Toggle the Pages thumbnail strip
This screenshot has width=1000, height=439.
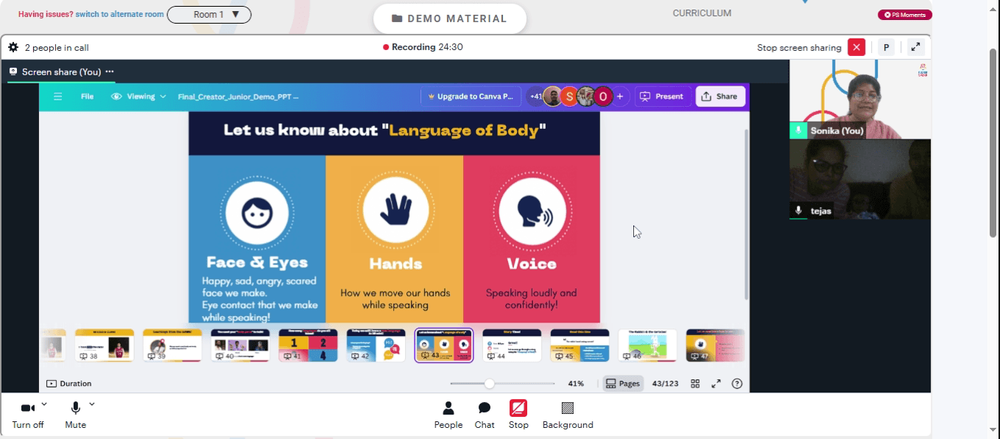(x=622, y=383)
